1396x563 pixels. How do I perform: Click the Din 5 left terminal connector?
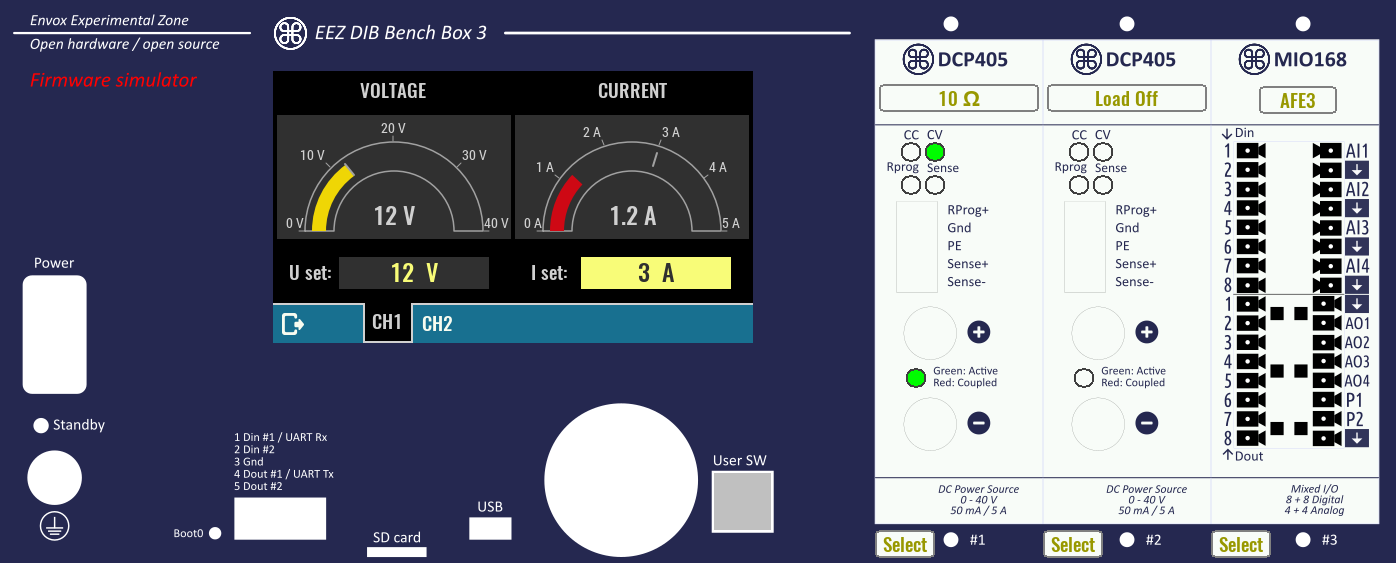pyautogui.click(x=1250, y=227)
